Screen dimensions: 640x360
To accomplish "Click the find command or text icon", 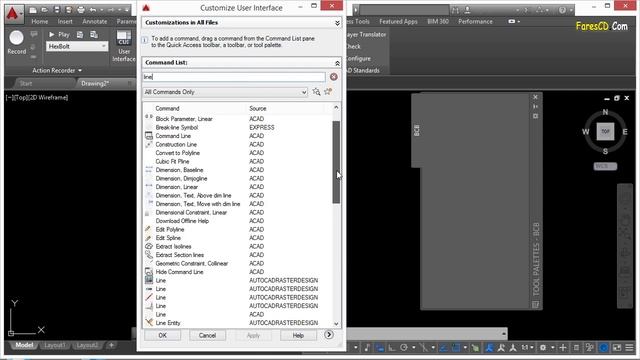I will tap(316, 92).
